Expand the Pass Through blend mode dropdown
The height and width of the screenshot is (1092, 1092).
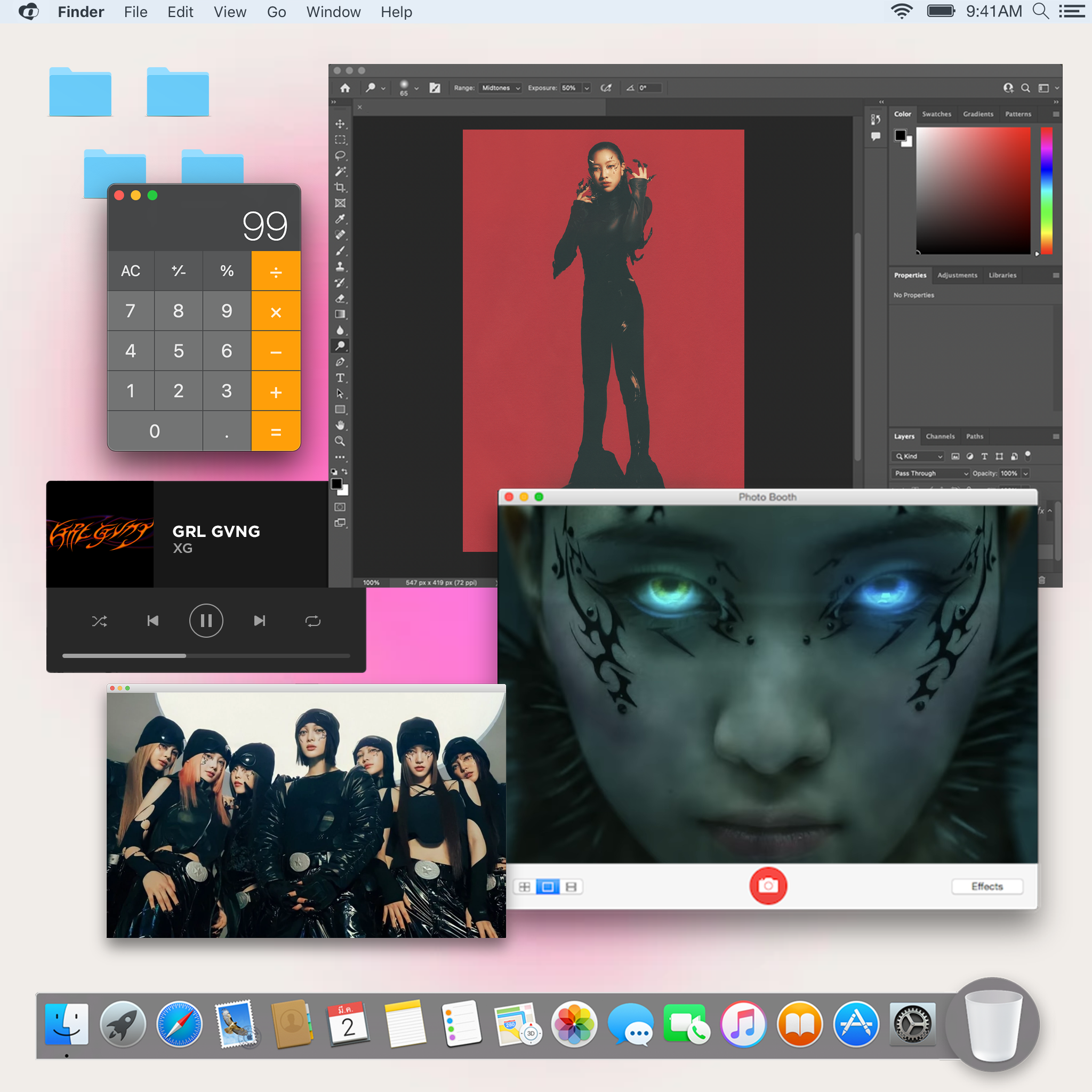[931, 473]
